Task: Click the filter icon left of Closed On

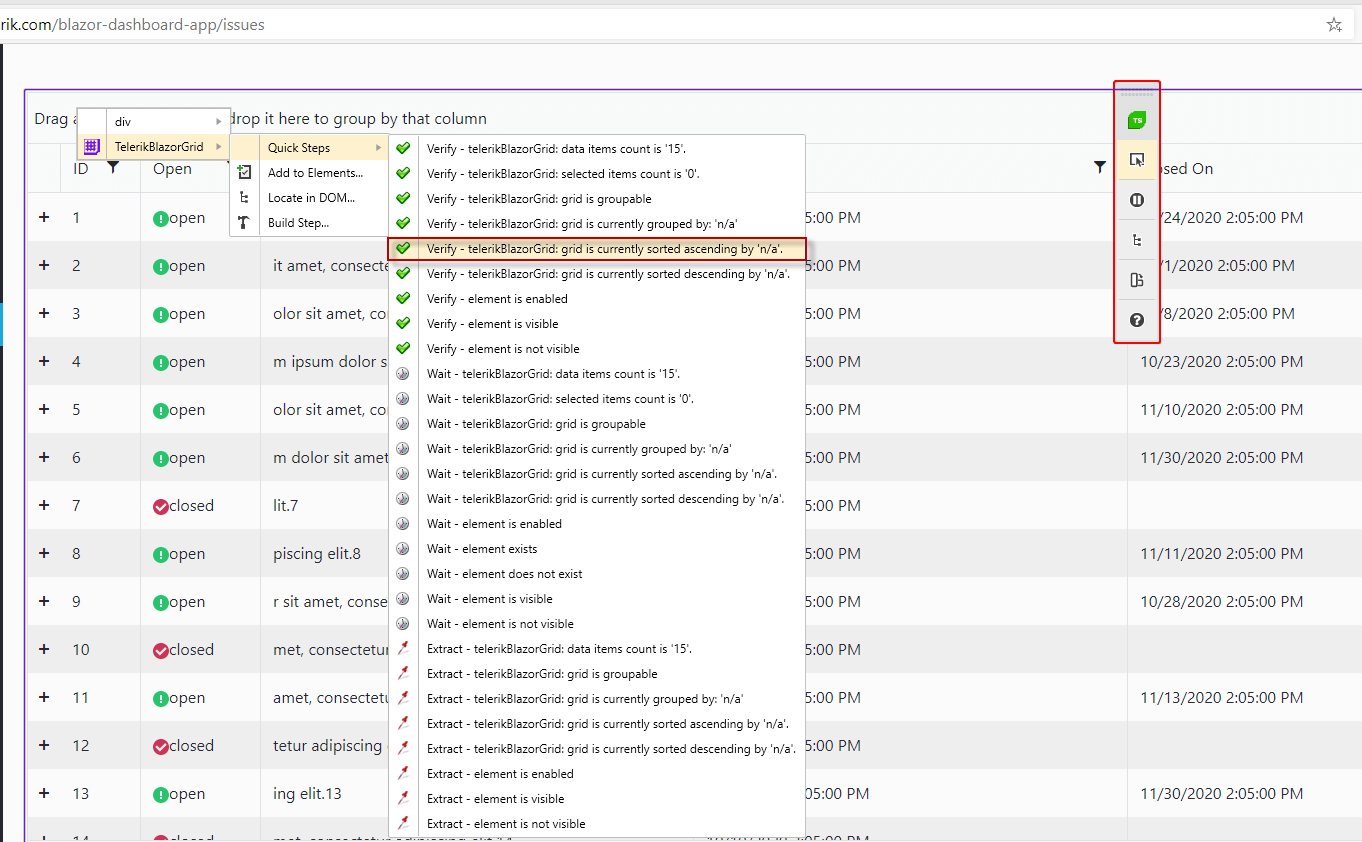Action: (1100, 167)
